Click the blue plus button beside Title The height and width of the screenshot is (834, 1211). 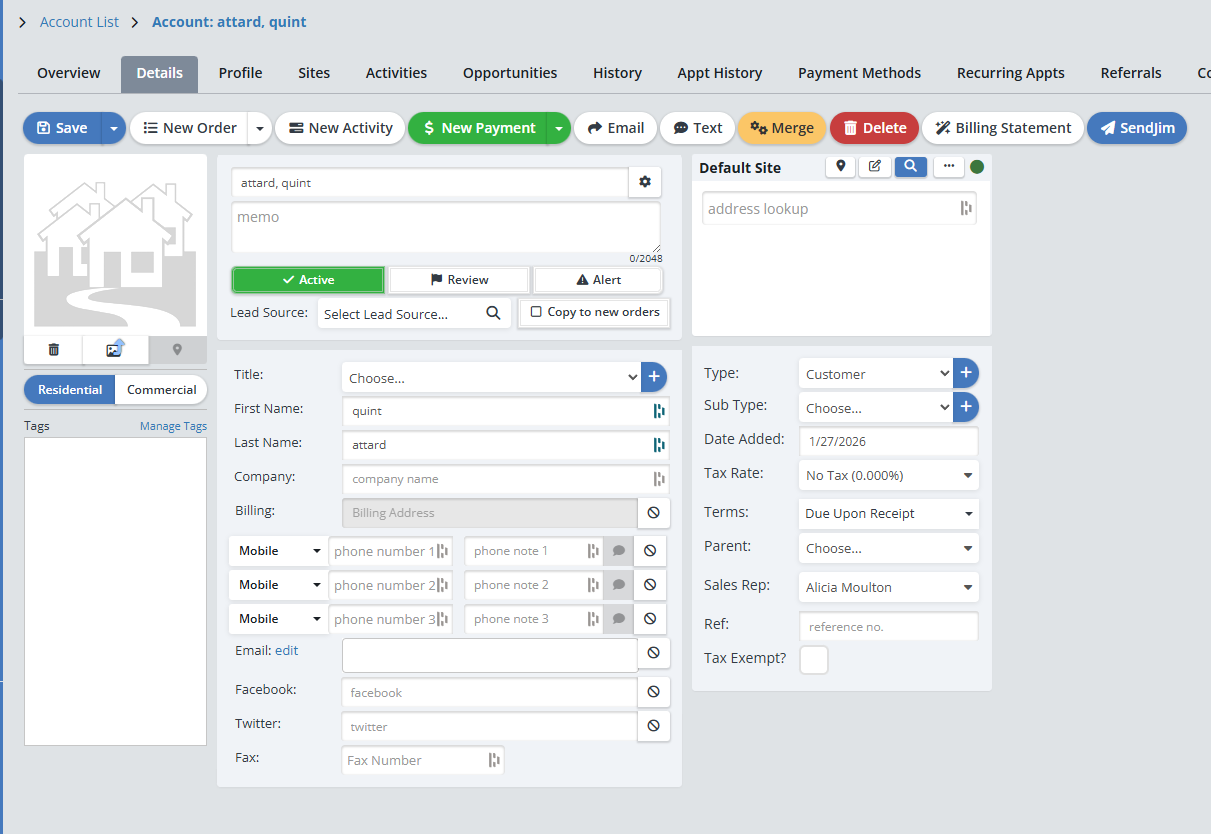click(653, 377)
